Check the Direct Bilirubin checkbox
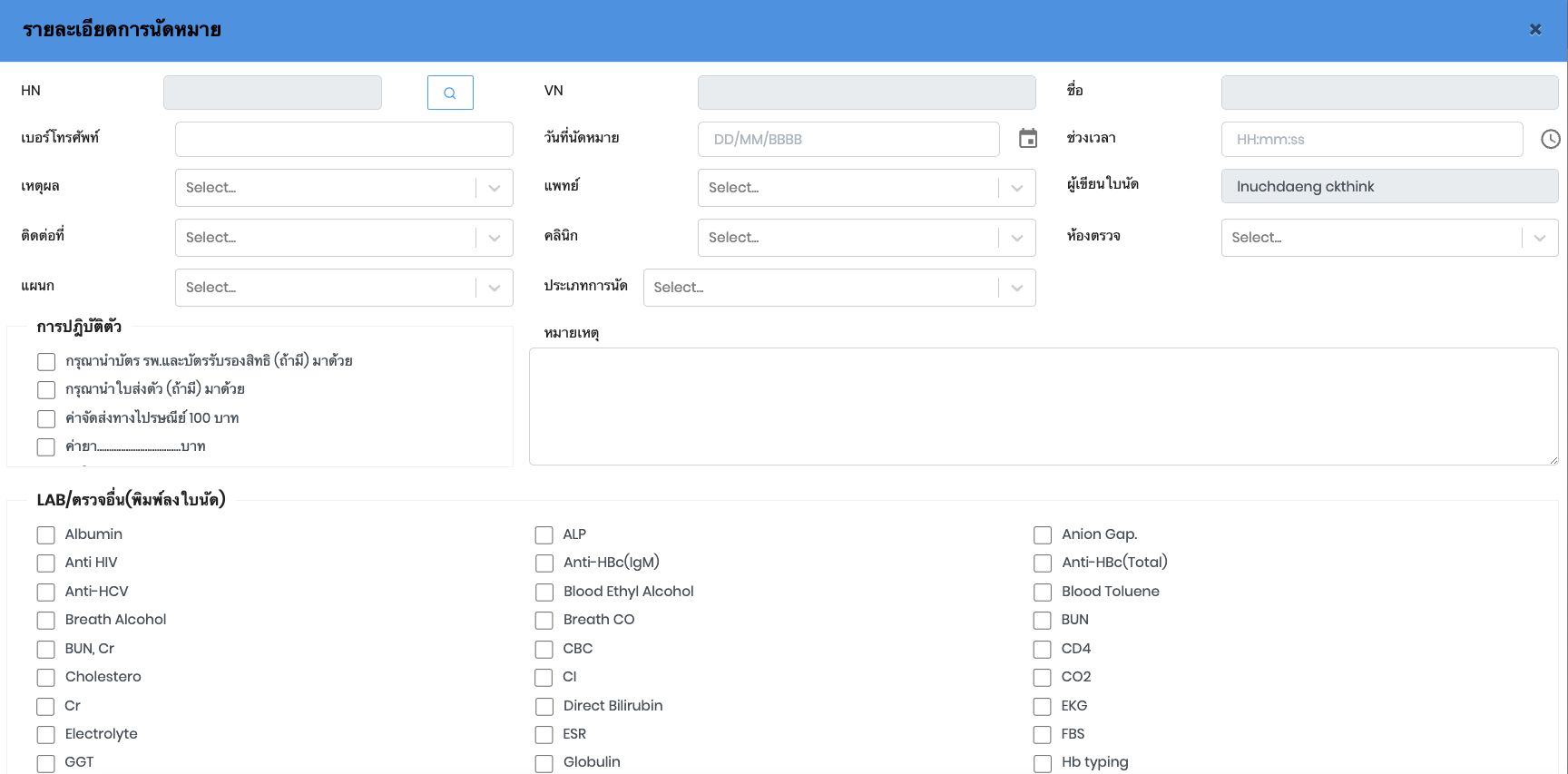The width and height of the screenshot is (1568, 774). point(544,707)
